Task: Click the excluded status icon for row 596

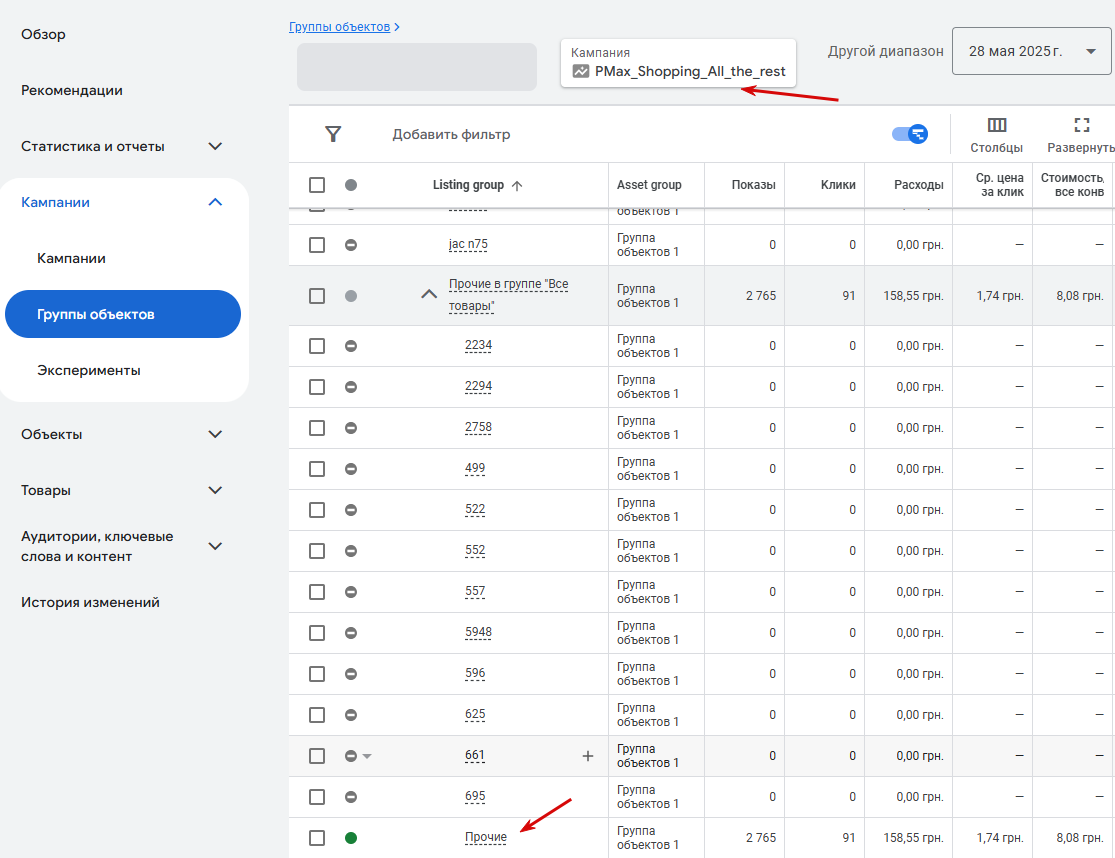Action: 351,674
